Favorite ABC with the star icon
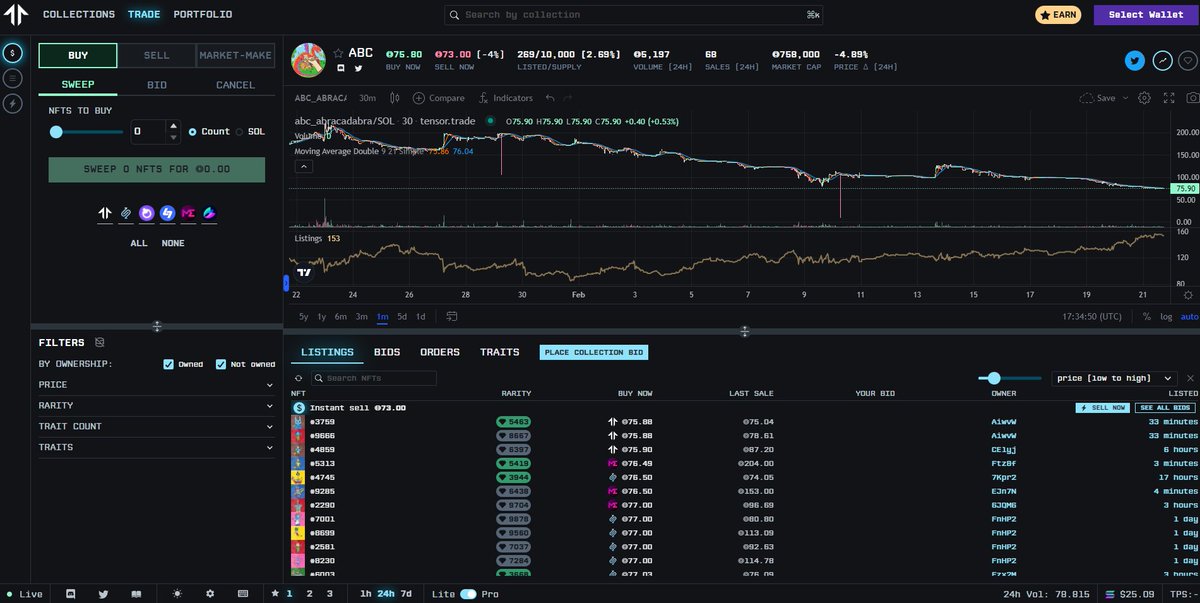The height and width of the screenshot is (603, 1200). coord(339,53)
